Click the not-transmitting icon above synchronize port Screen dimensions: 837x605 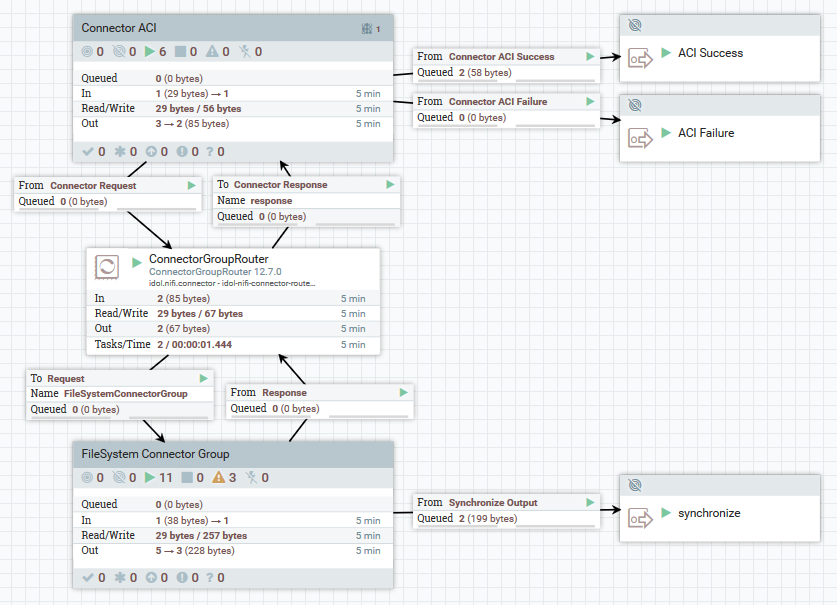pos(634,484)
